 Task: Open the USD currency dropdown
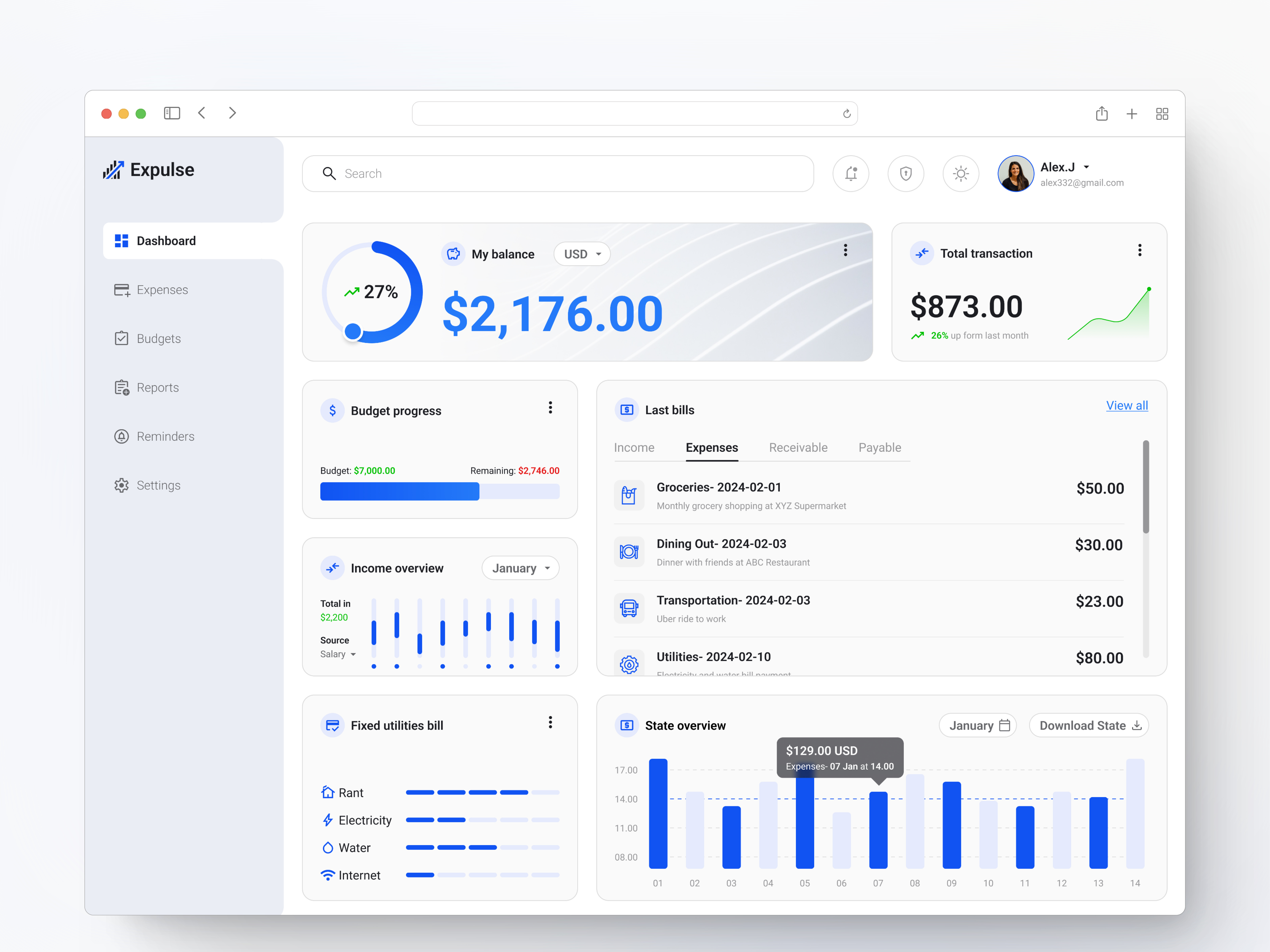click(x=582, y=254)
